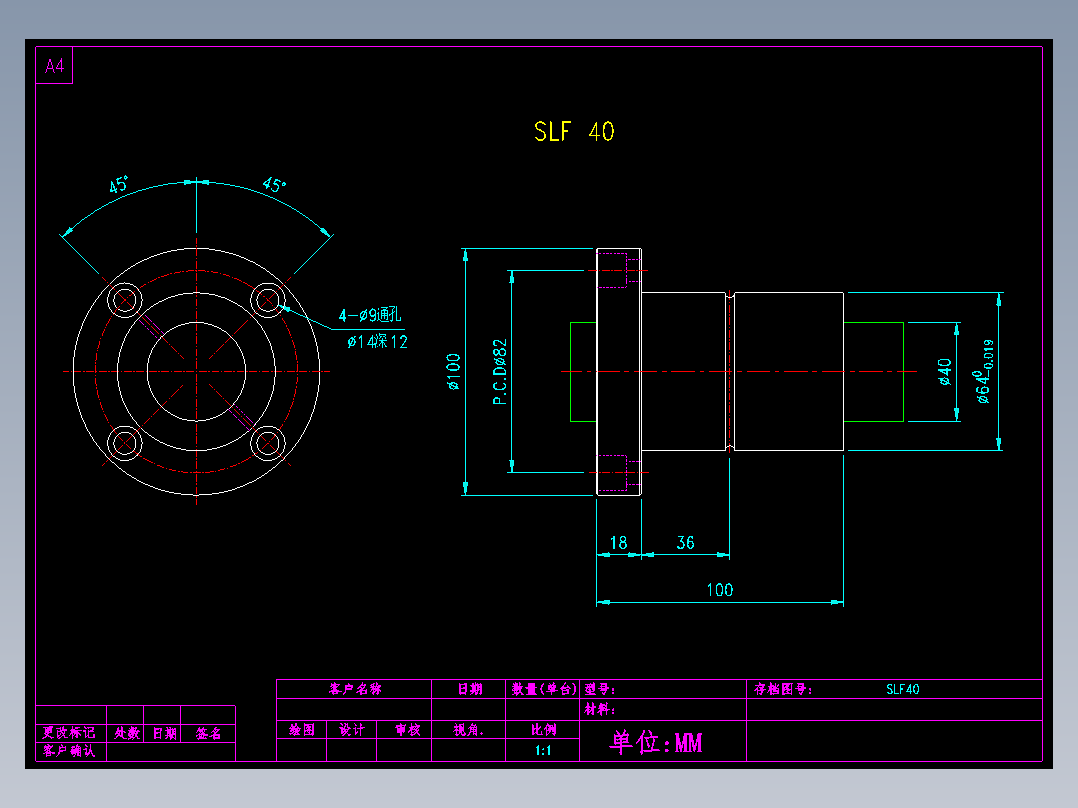Select the 材料: field label
Screen dimensions: 1078x808
pos(600,710)
